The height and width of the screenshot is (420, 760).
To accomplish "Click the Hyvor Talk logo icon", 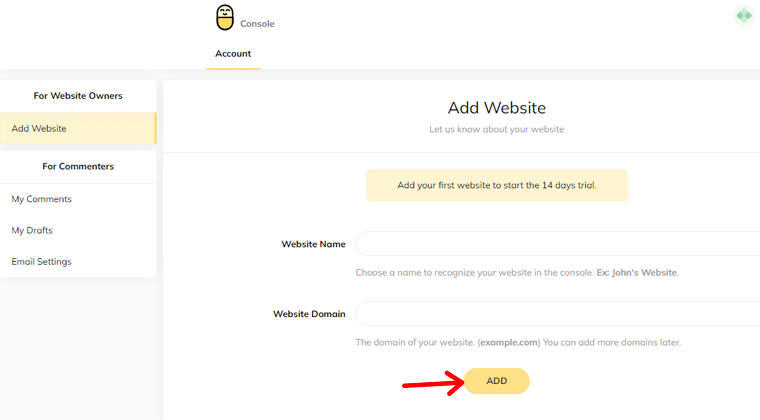I will pos(225,18).
